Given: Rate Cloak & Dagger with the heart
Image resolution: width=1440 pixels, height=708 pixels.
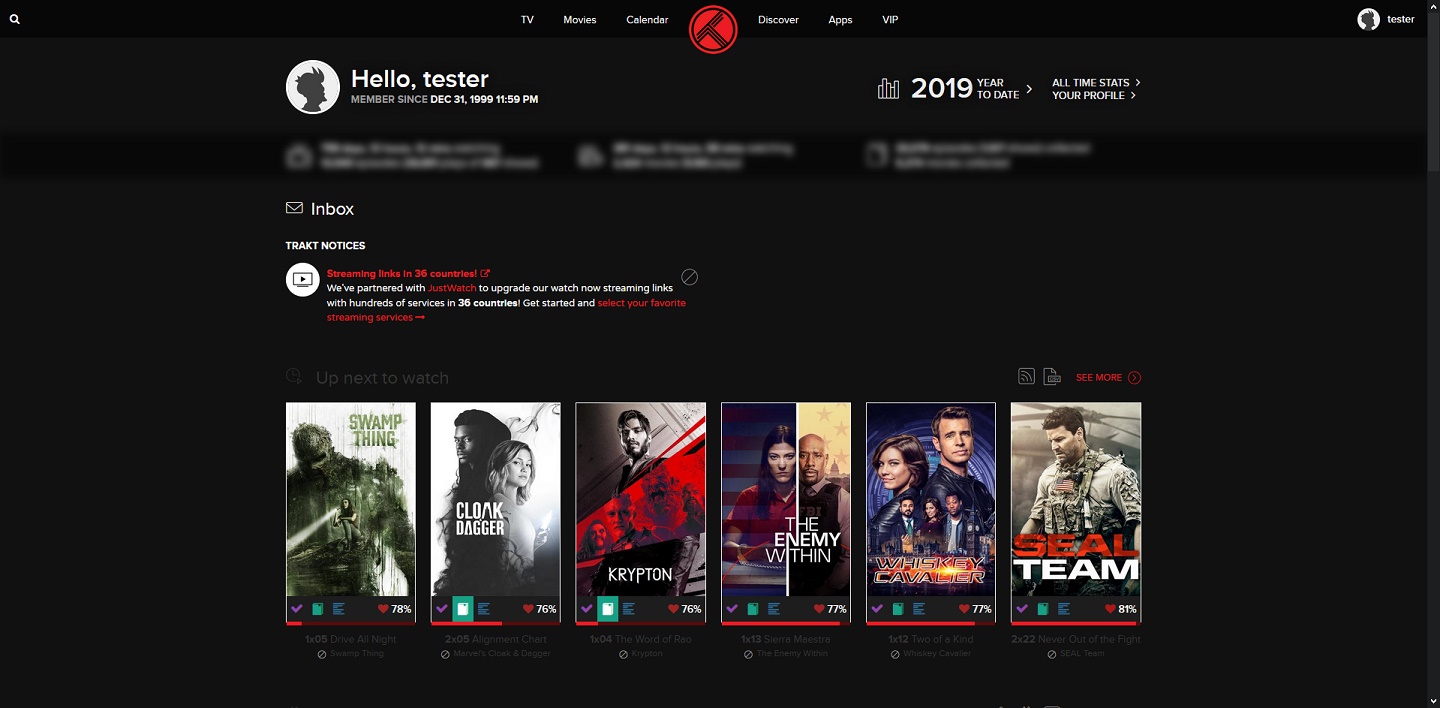Looking at the screenshot, I should tap(528, 608).
